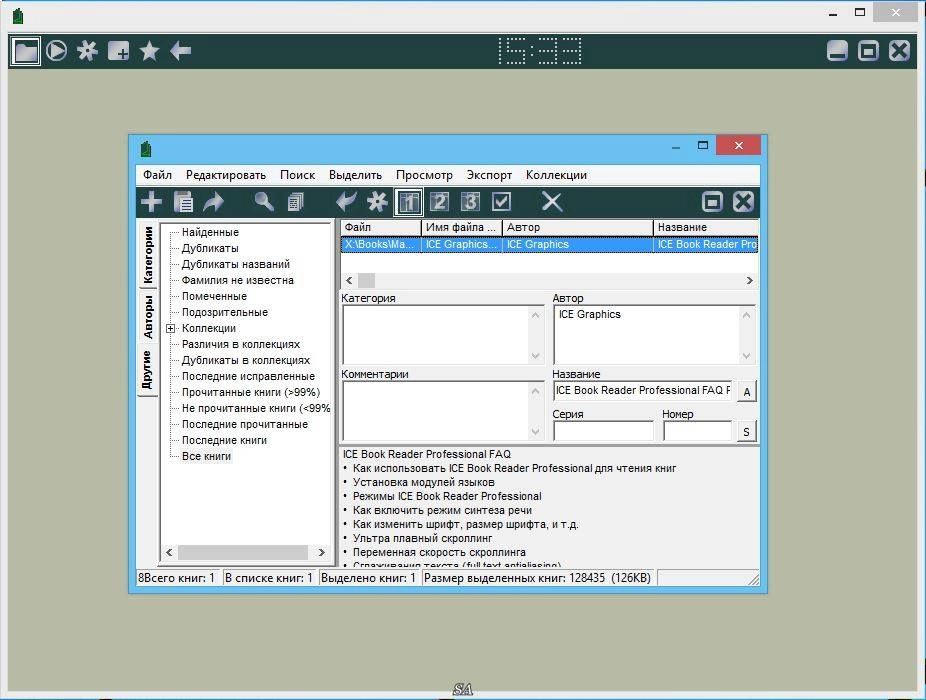Image resolution: width=926 pixels, height=700 pixels.
Task: Open the library folder icon in main toolbar
Action: pyautogui.click(x=26, y=51)
